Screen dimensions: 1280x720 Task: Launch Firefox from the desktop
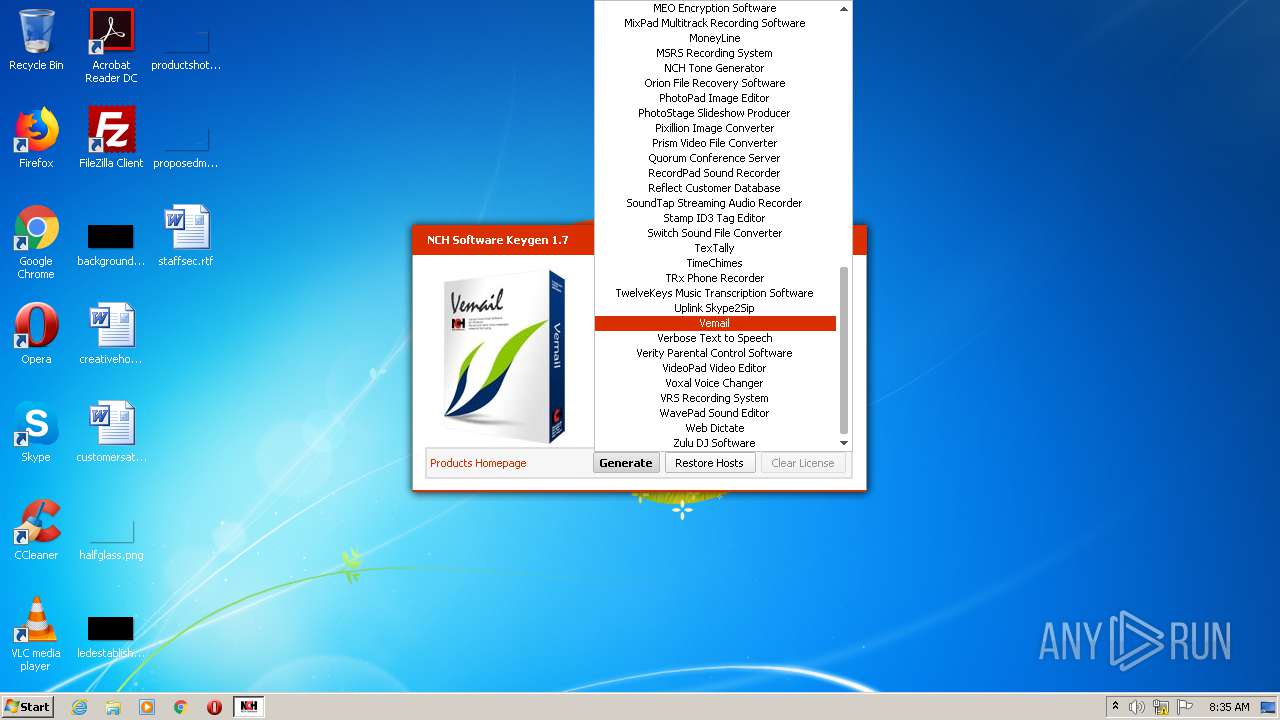(x=36, y=138)
